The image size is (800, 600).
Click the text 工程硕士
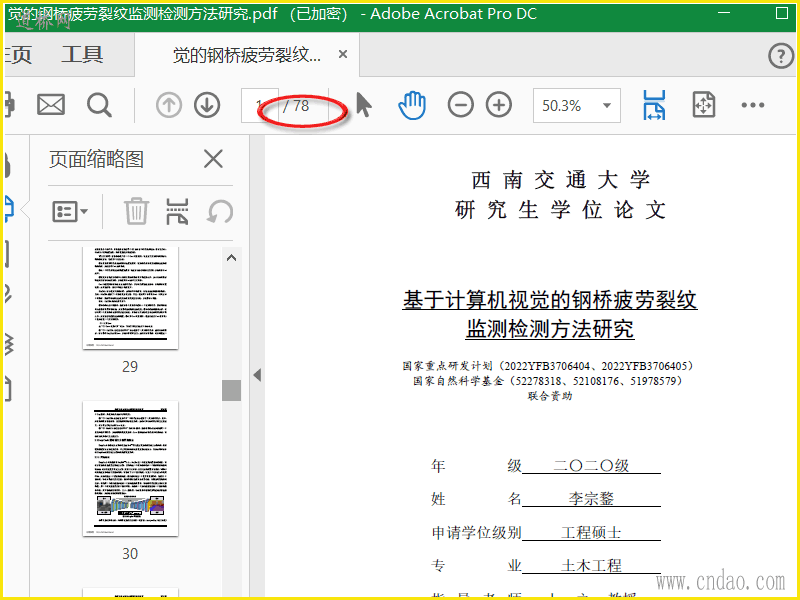pyautogui.click(x=591, y=532)
